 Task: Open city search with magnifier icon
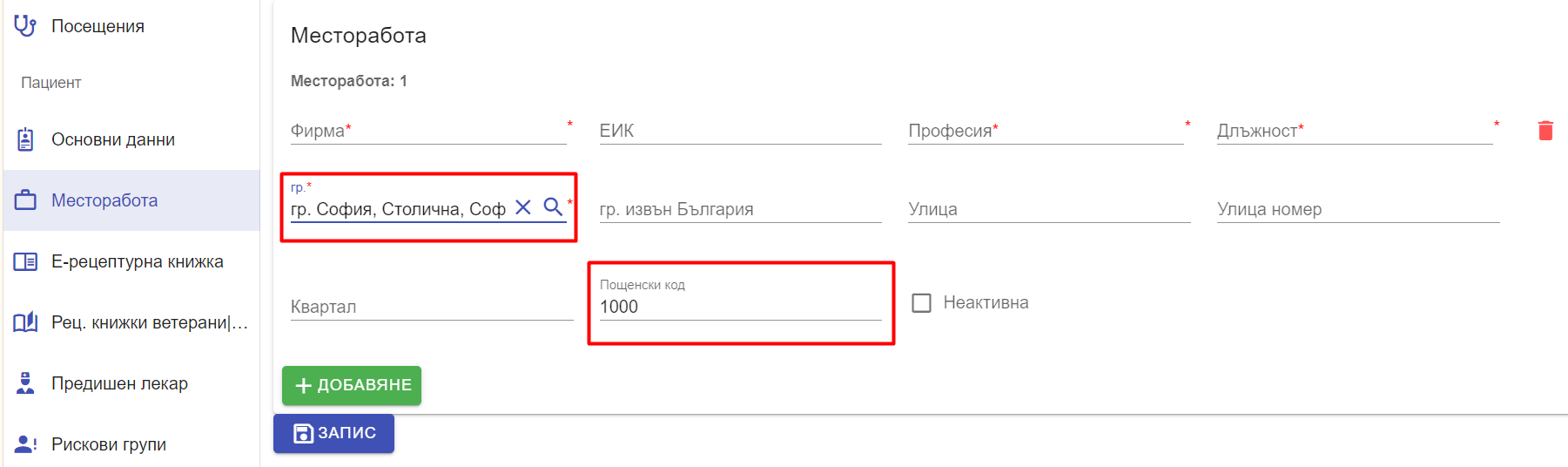point(553,206)
